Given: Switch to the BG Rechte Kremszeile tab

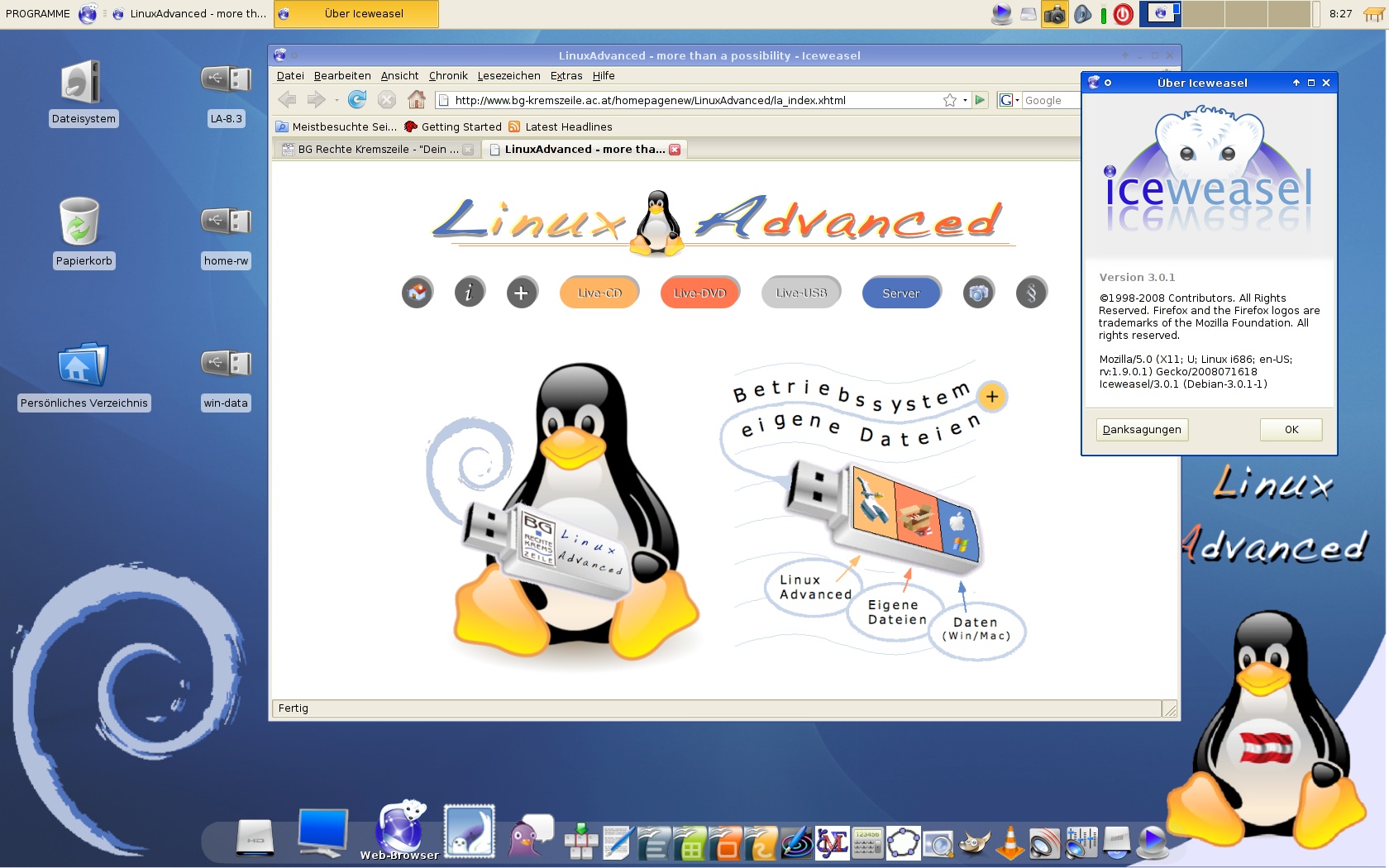Looking at the screenshot, I should [377, 150].
